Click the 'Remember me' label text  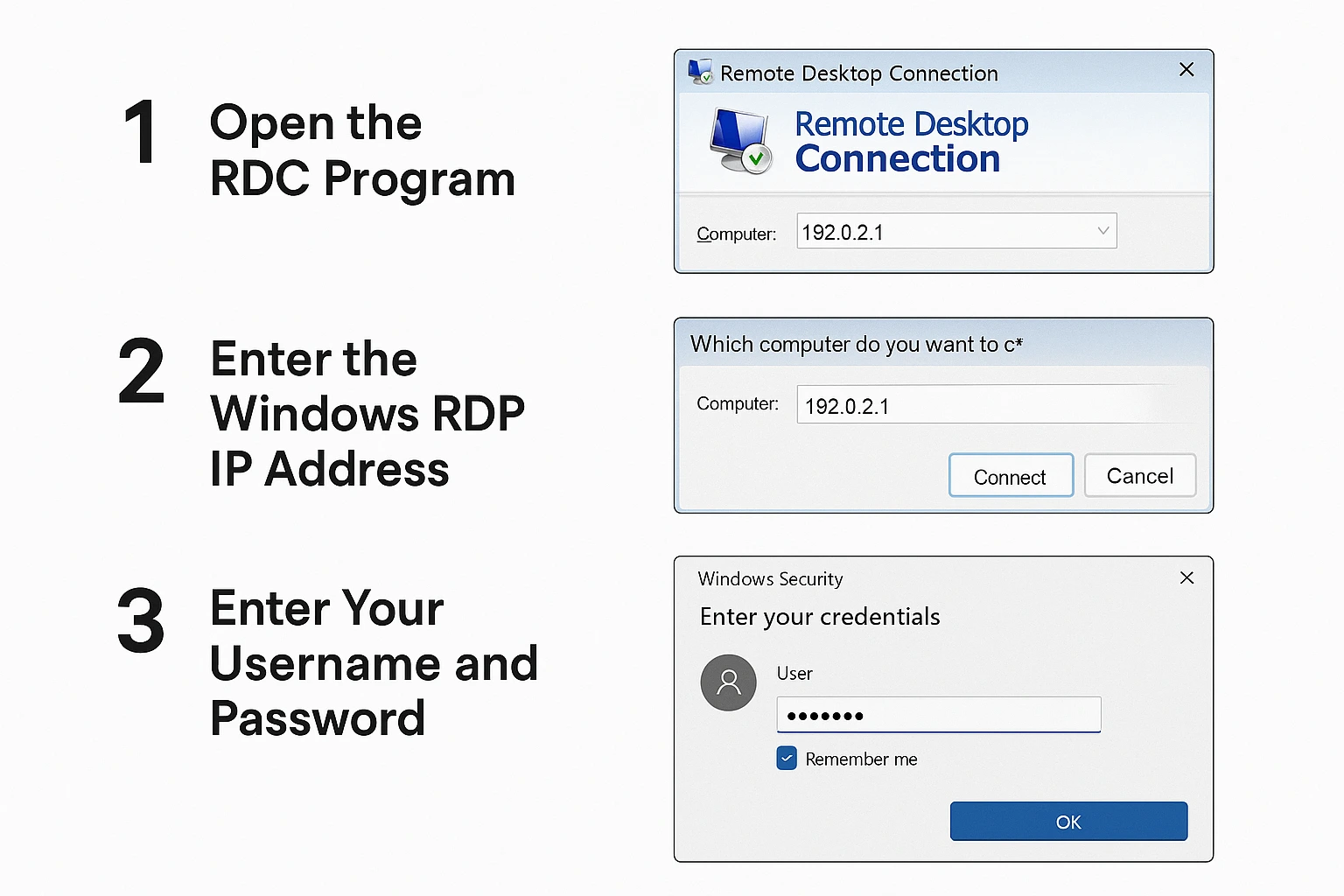tap(861, 759)
